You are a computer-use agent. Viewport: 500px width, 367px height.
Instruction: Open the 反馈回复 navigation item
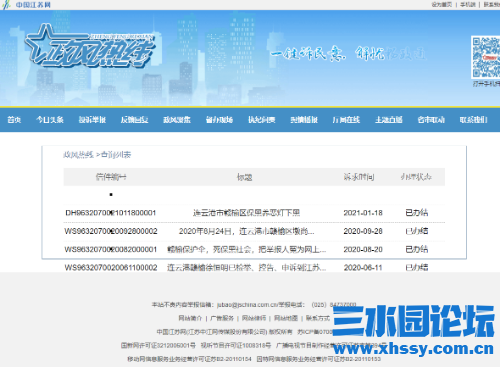[135, 120]
